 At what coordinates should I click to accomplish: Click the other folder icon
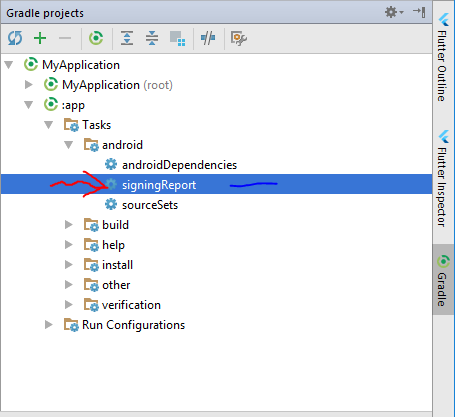click(91, 285)
